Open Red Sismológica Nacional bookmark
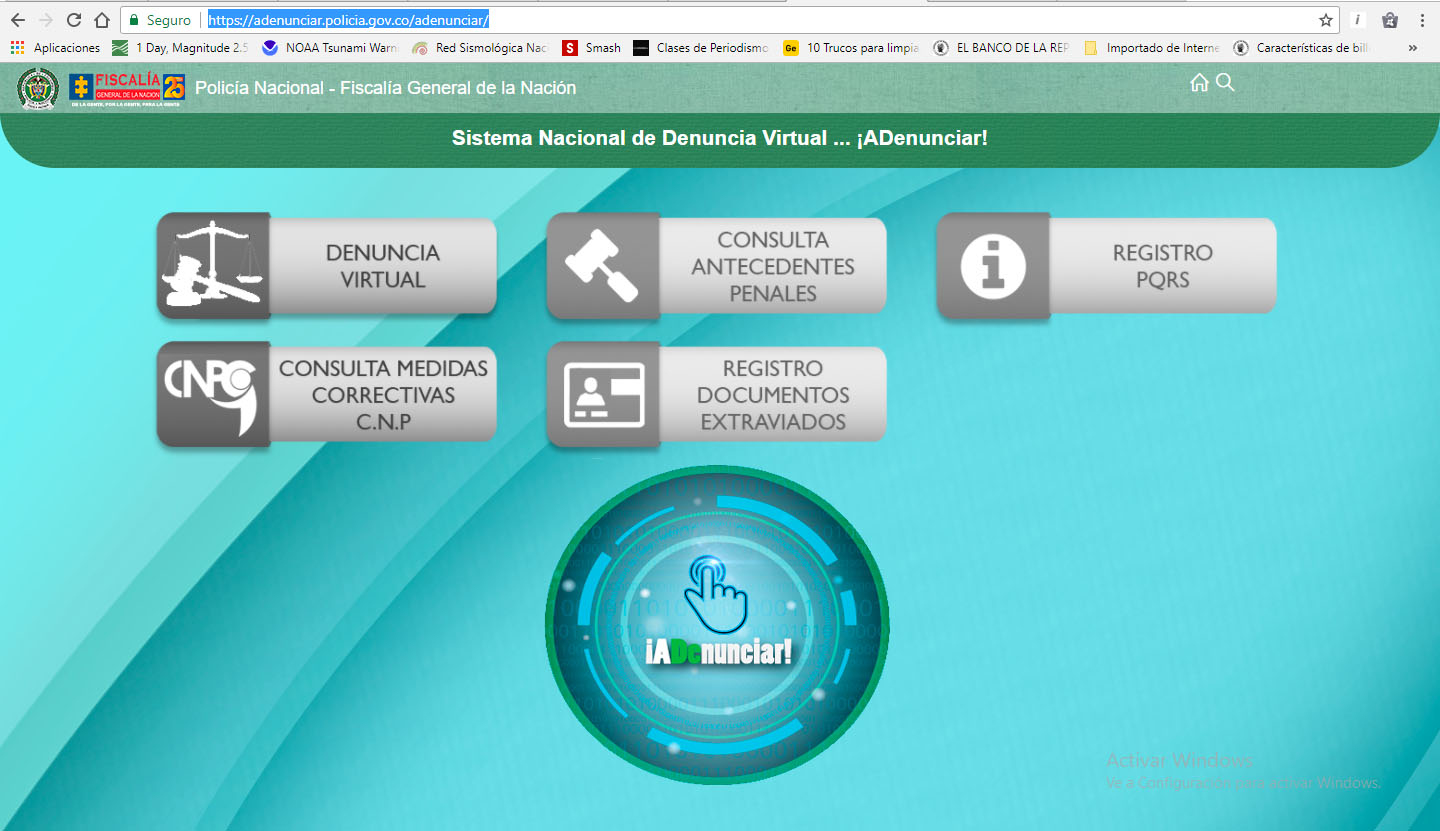The image size is (1440, 831). pos(480,47)
